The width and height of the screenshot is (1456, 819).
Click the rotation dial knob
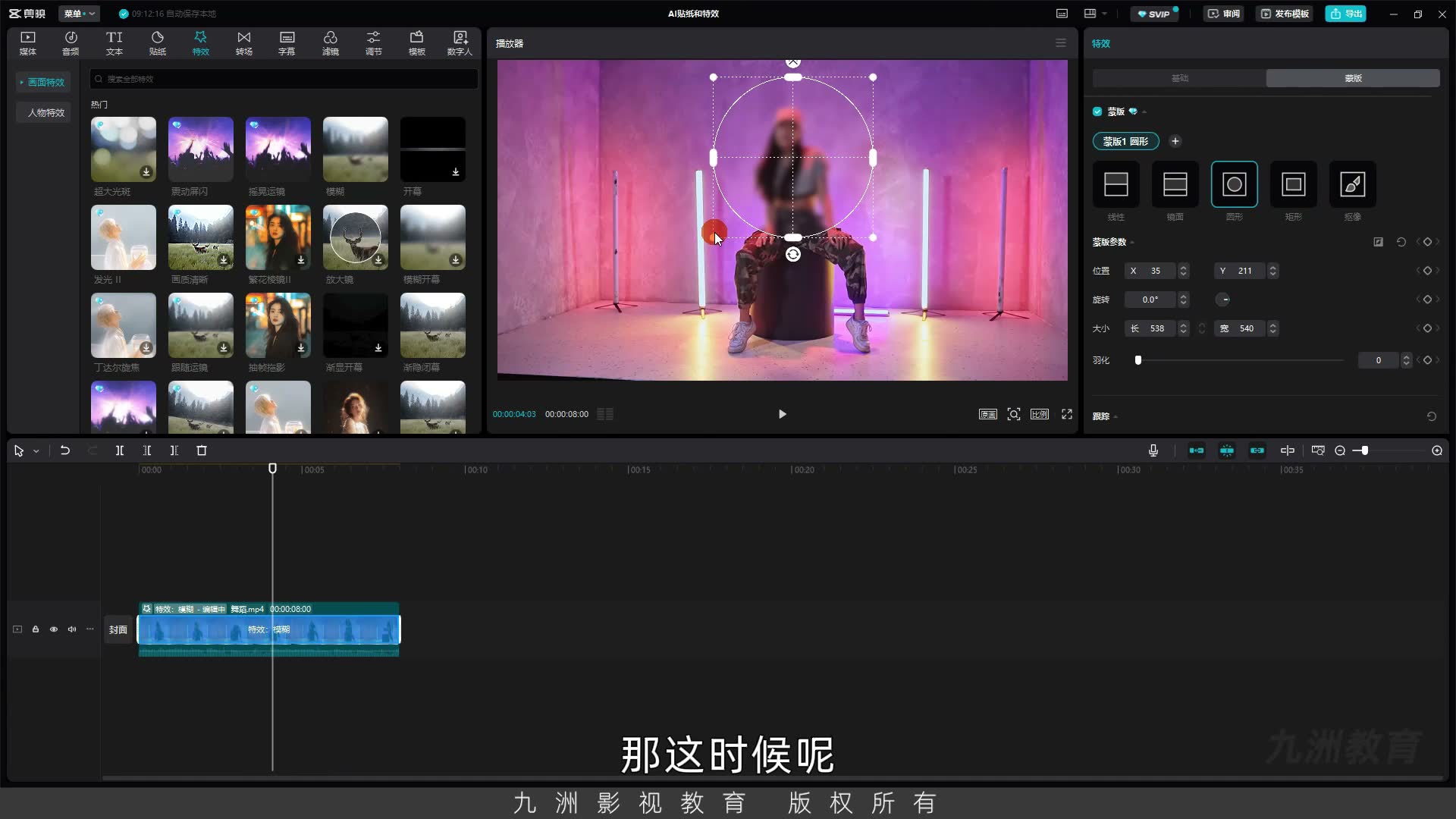[1222, 300]
